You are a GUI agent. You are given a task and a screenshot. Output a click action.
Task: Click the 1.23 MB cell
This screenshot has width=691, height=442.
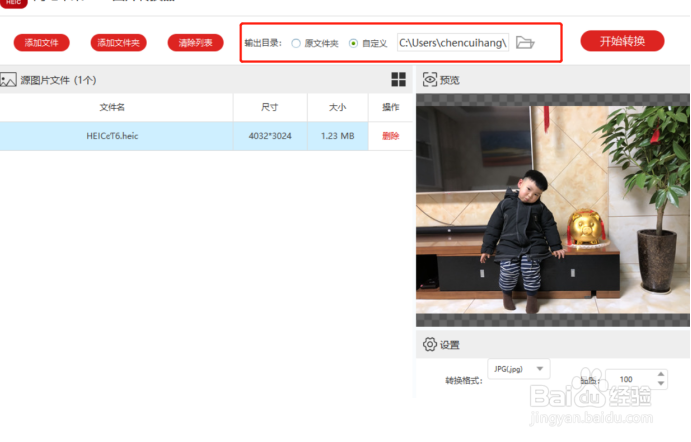(338, 136)
